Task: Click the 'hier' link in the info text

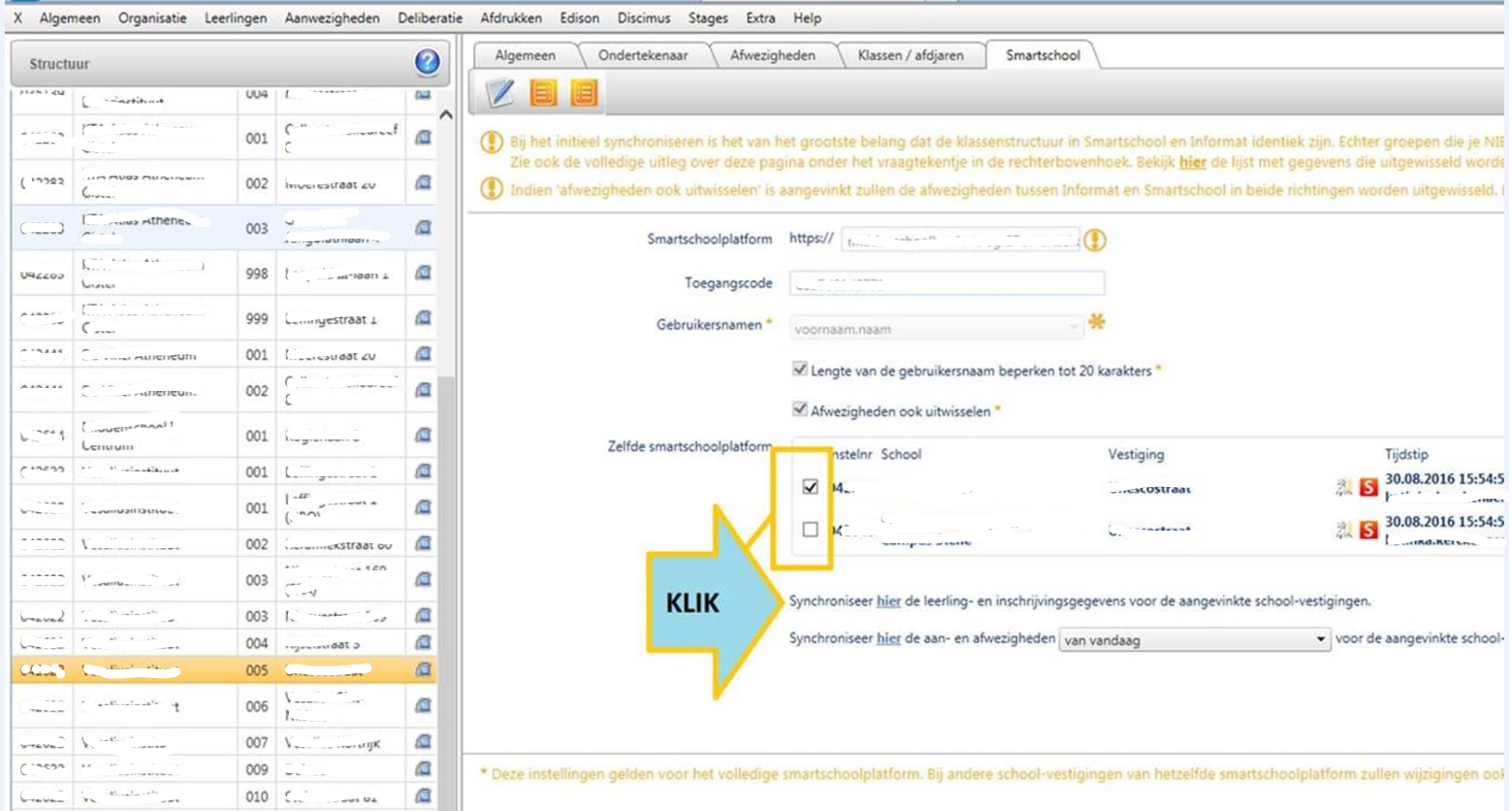Action: point(1193,162)
